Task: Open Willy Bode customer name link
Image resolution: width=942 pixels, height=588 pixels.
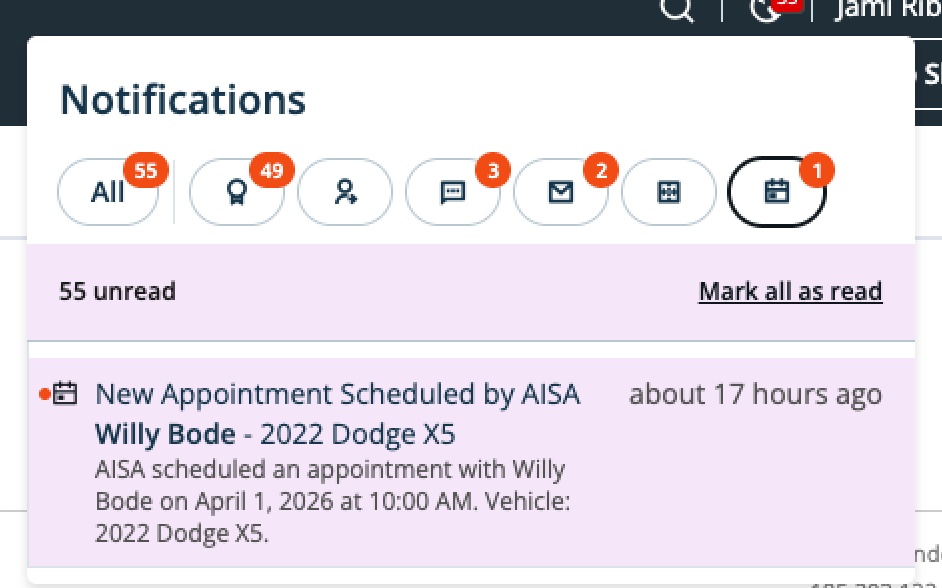Action: click(x=165, y=435)
